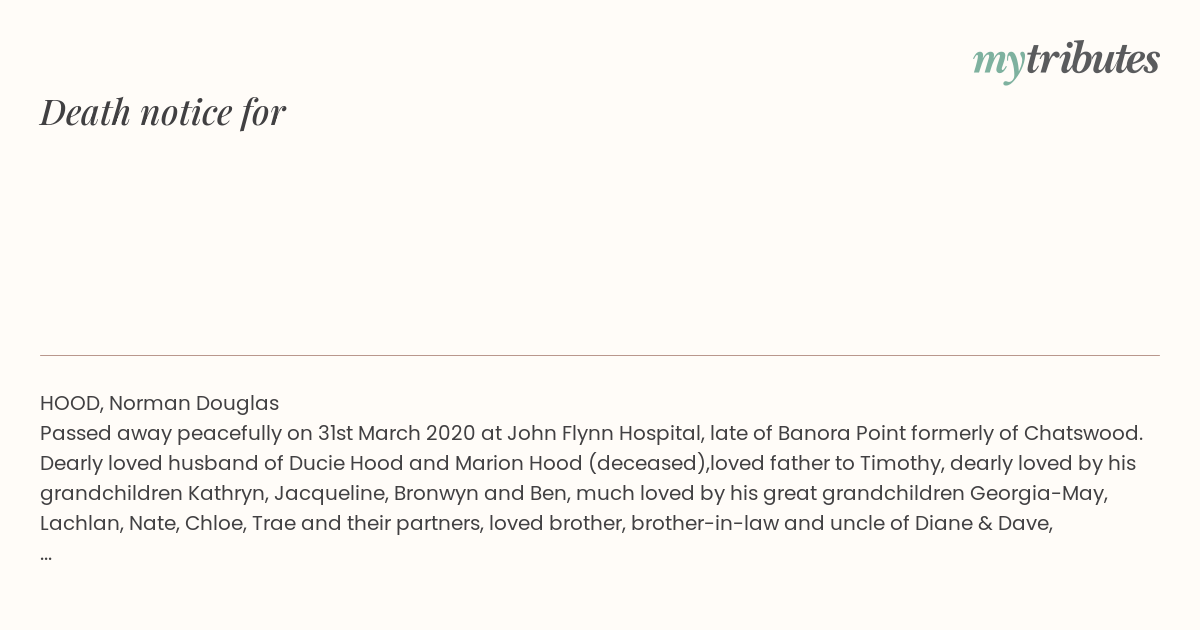Click the horizontal divider line

click(600, 355)
